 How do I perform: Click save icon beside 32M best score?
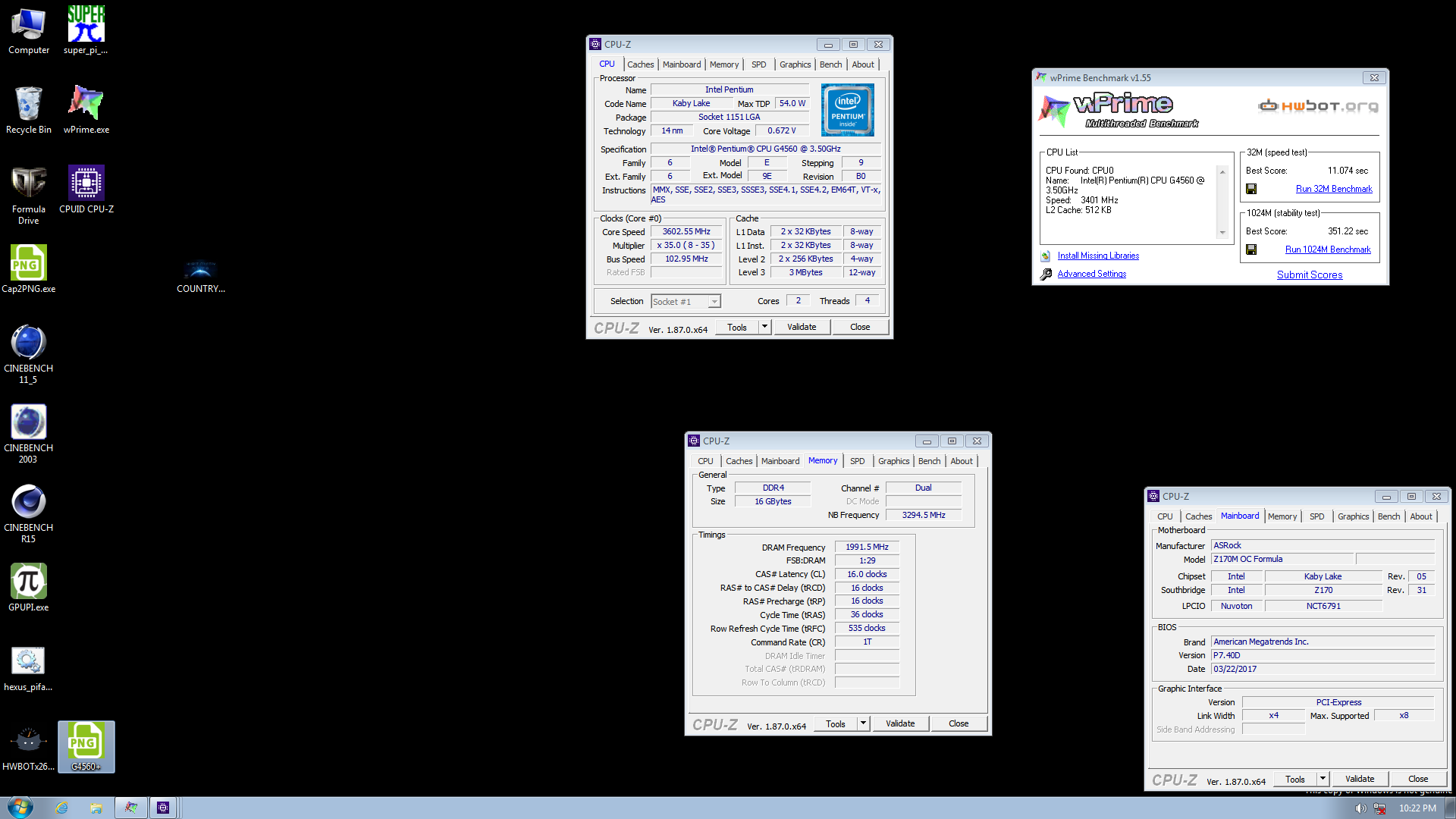pos(1251,189)
